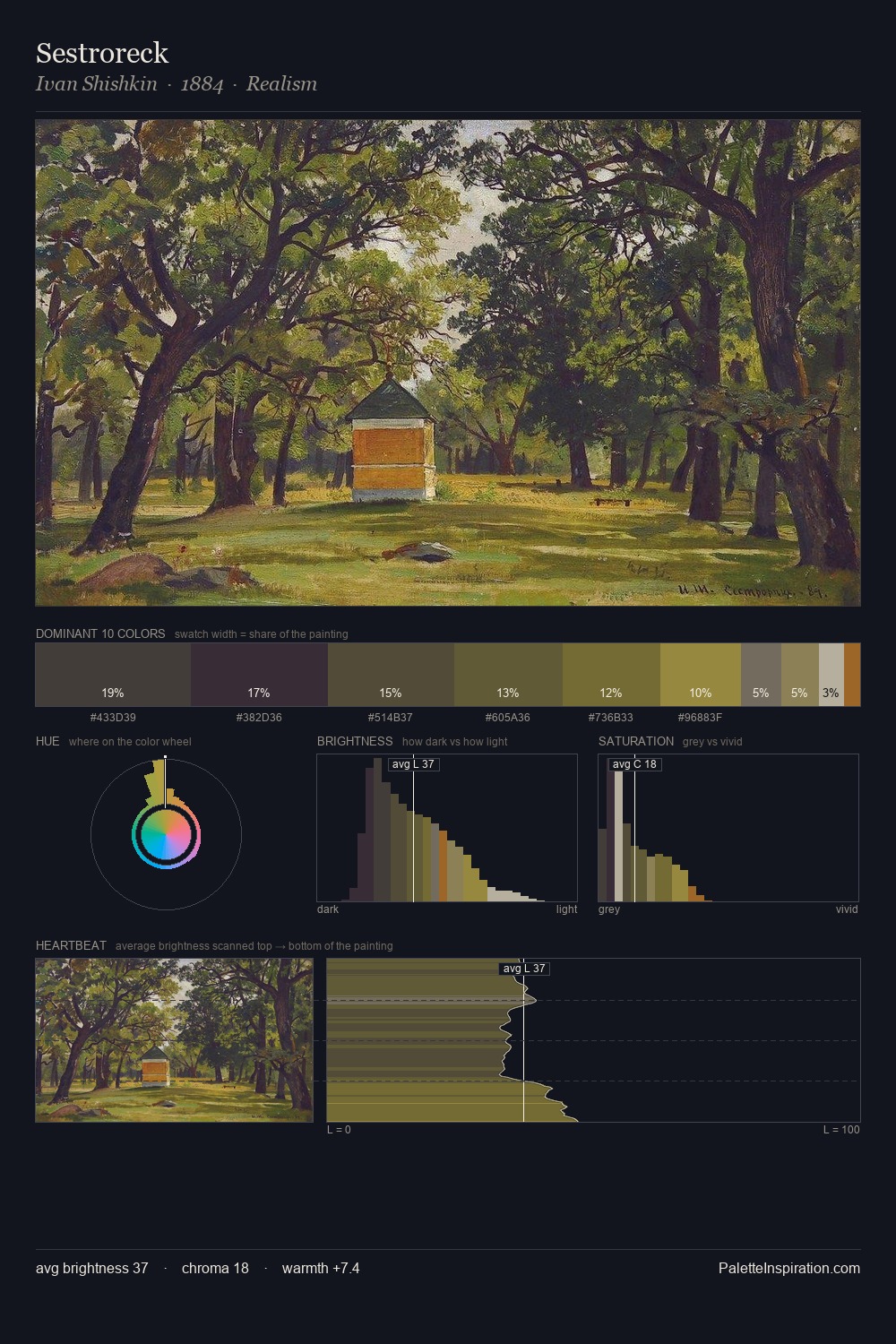Click the HEARTBEAT section heading
This screenshot has height=1344, width=896.
coord(71,945)
